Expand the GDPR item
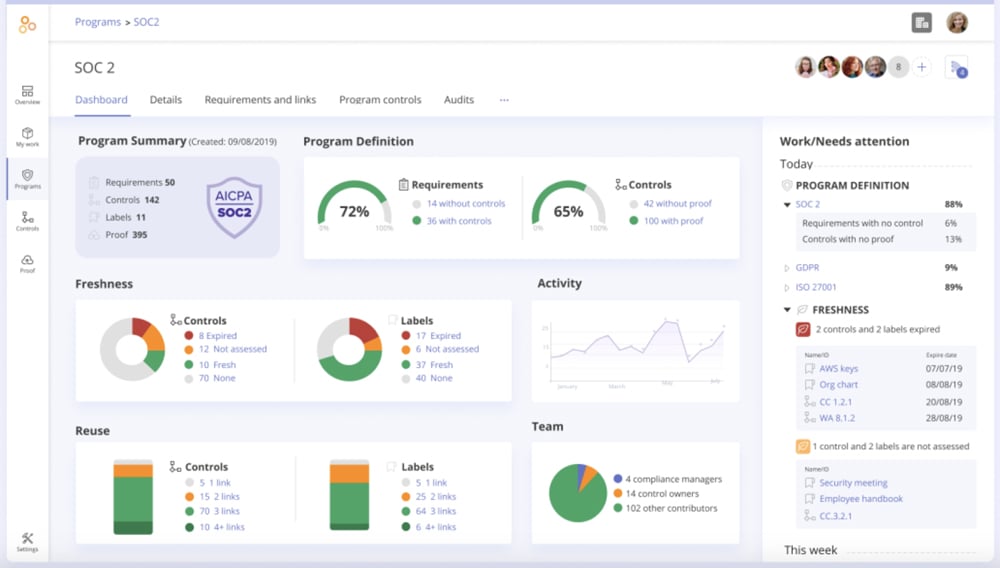Viewport: 1000px width, 568px height. click(788, 268)
